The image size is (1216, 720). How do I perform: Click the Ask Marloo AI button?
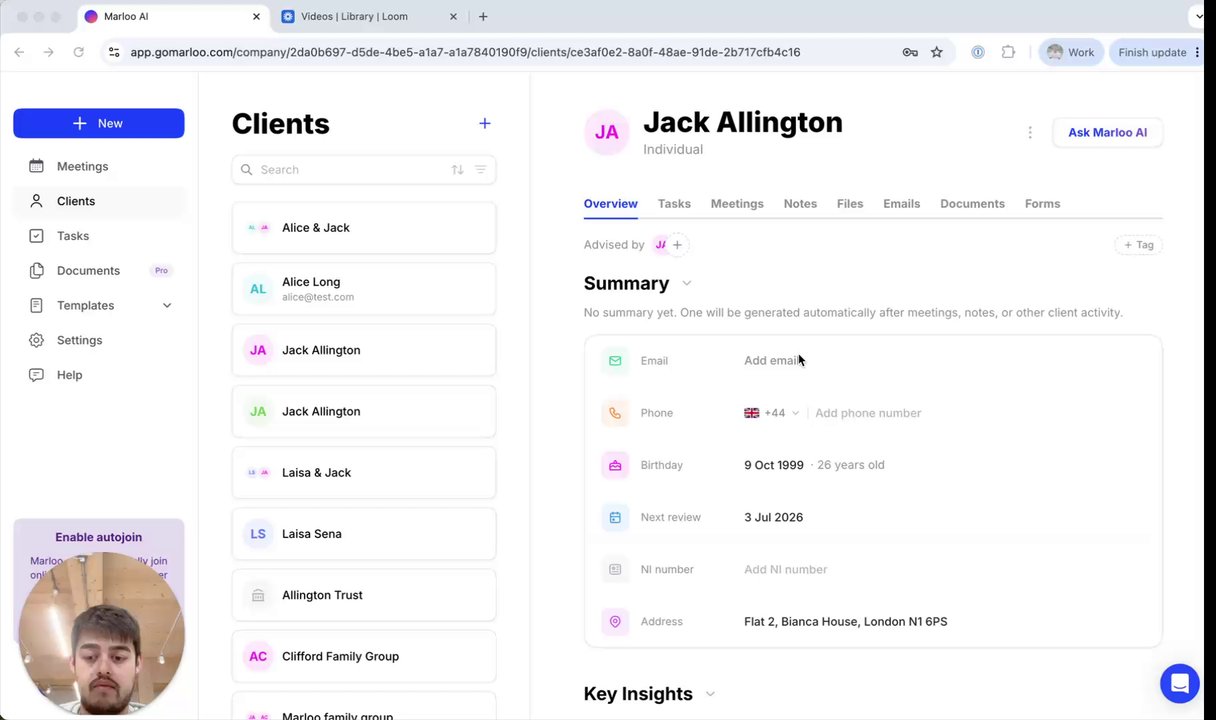pyautogui.click(x=1107, y=132)
